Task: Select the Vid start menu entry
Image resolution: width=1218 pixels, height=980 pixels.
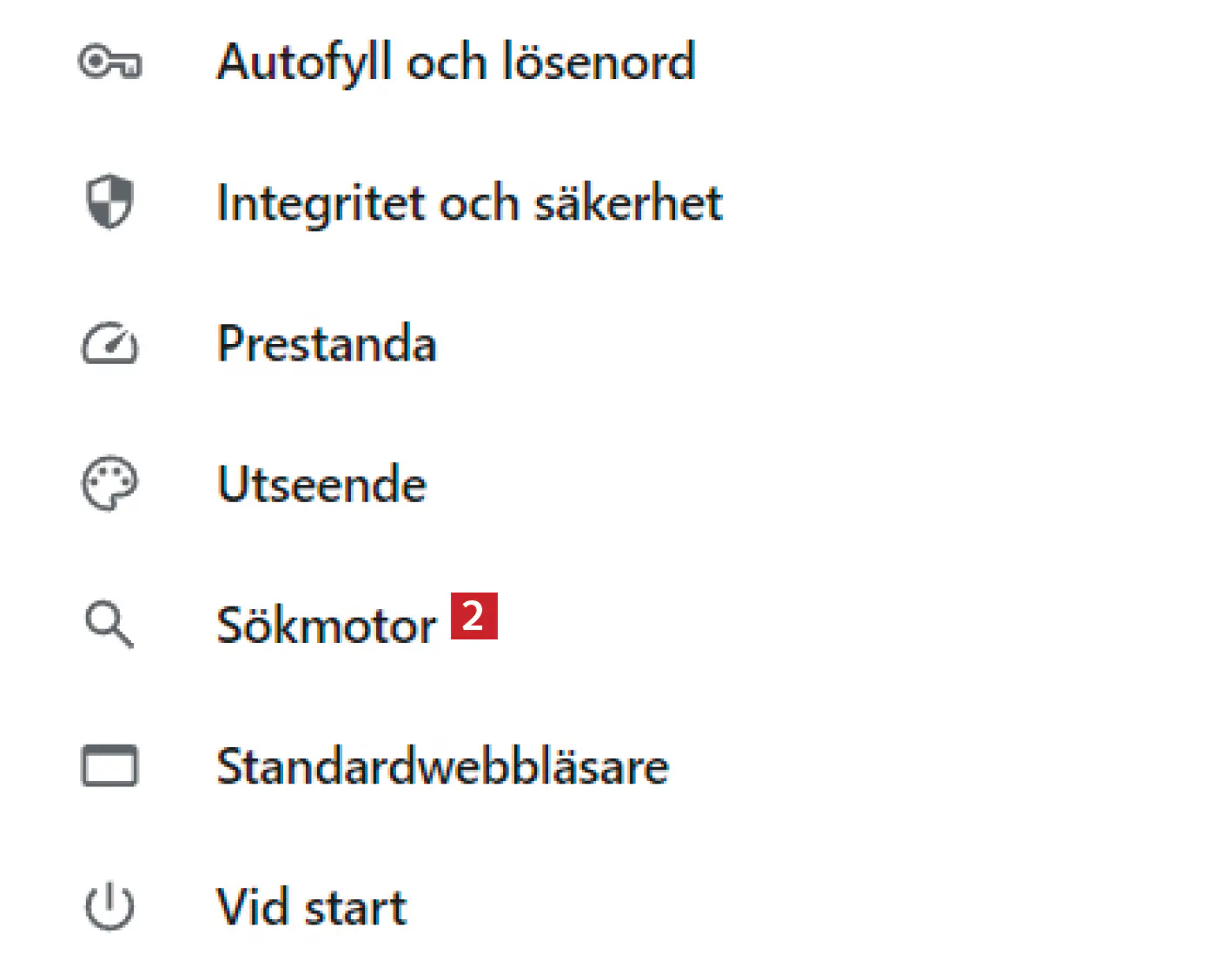Action: pyautogui.click(x=311, y=907)
